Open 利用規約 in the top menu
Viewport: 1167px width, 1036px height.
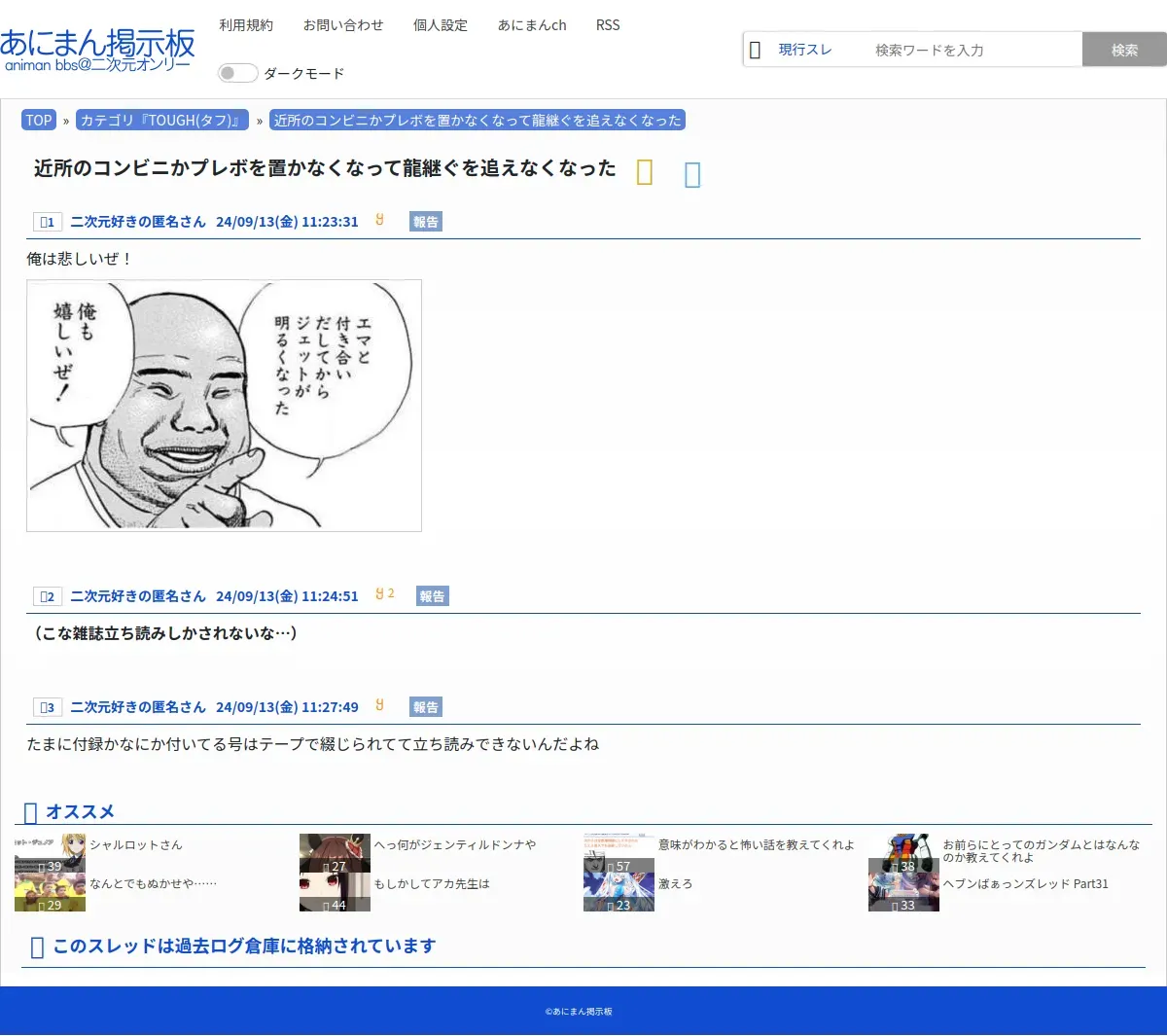click(x=246, y=25)
